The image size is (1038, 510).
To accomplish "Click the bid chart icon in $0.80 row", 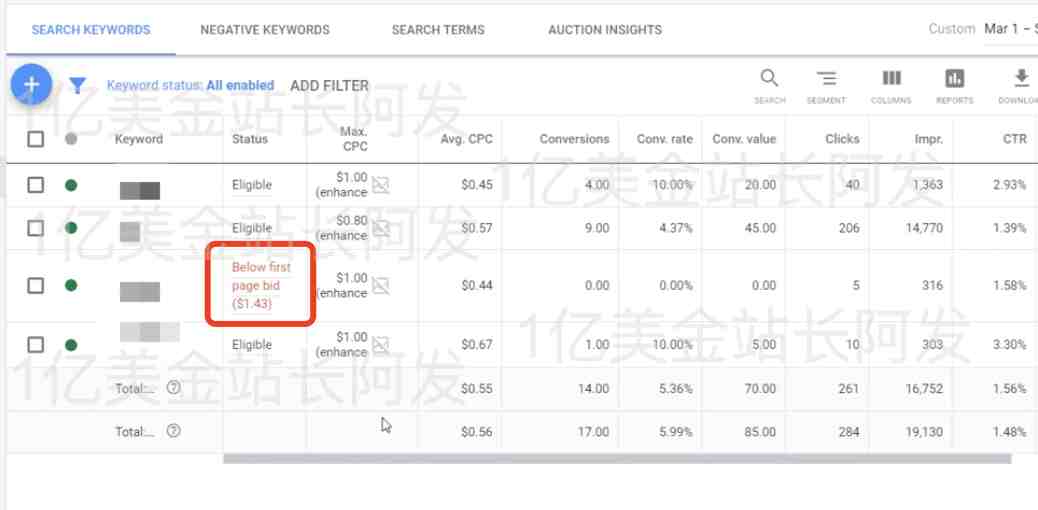I will (380, 229).
